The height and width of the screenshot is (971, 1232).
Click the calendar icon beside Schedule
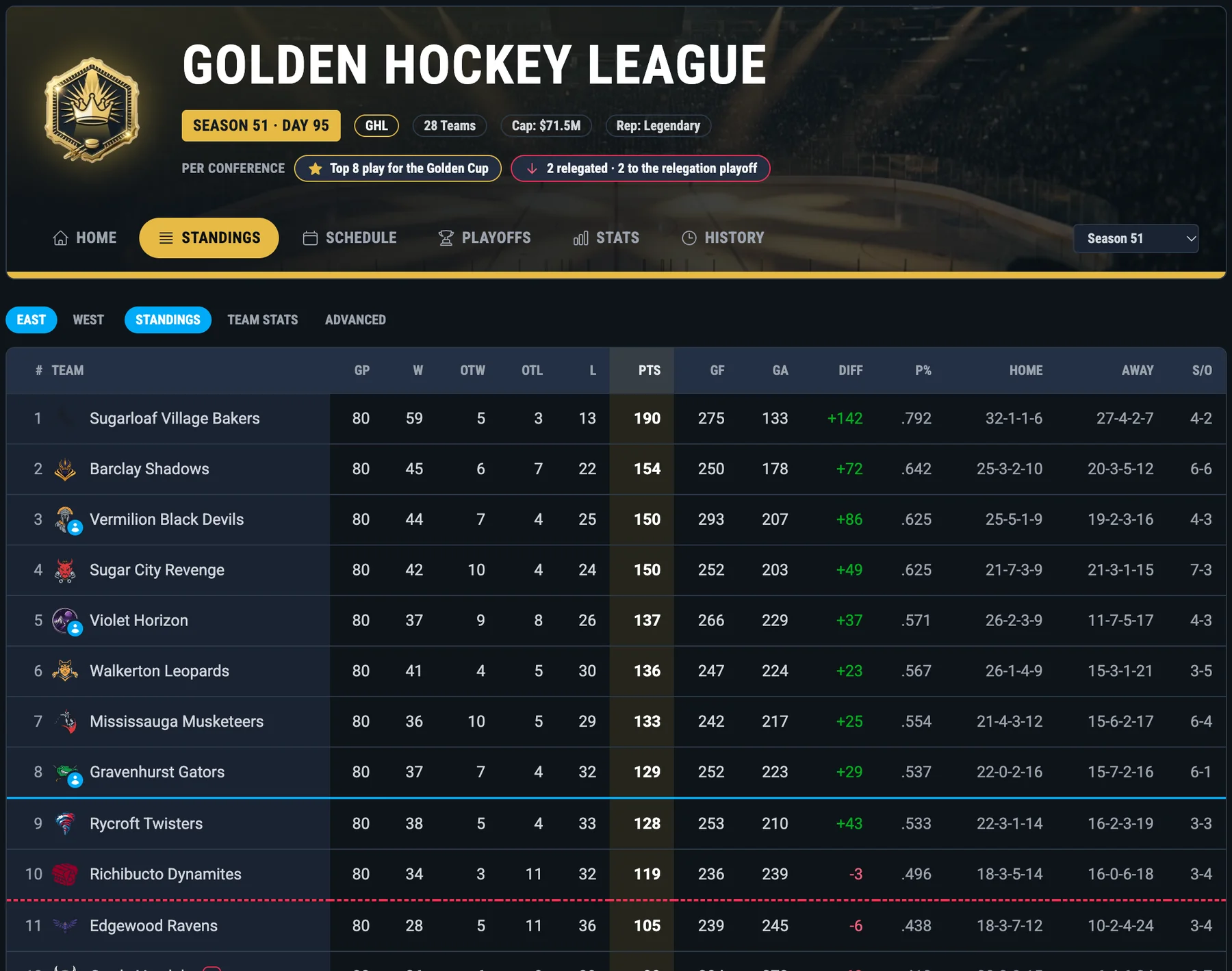tap(310, 238)
